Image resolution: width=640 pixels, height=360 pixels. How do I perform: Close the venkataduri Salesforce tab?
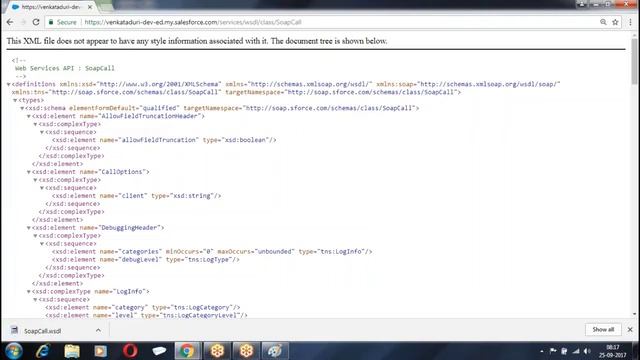coord(90,7)
